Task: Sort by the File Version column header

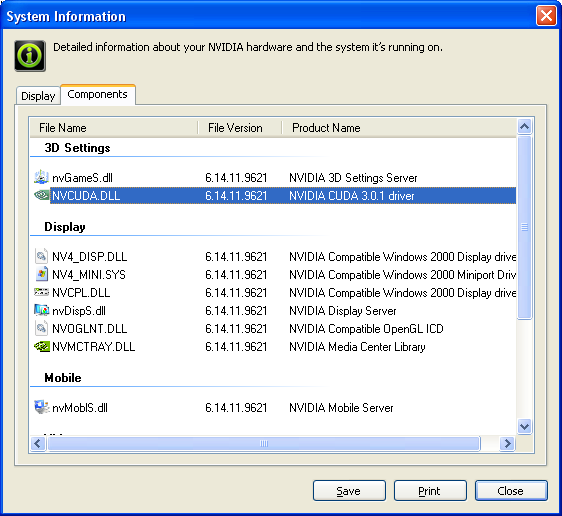Action: 239,128
